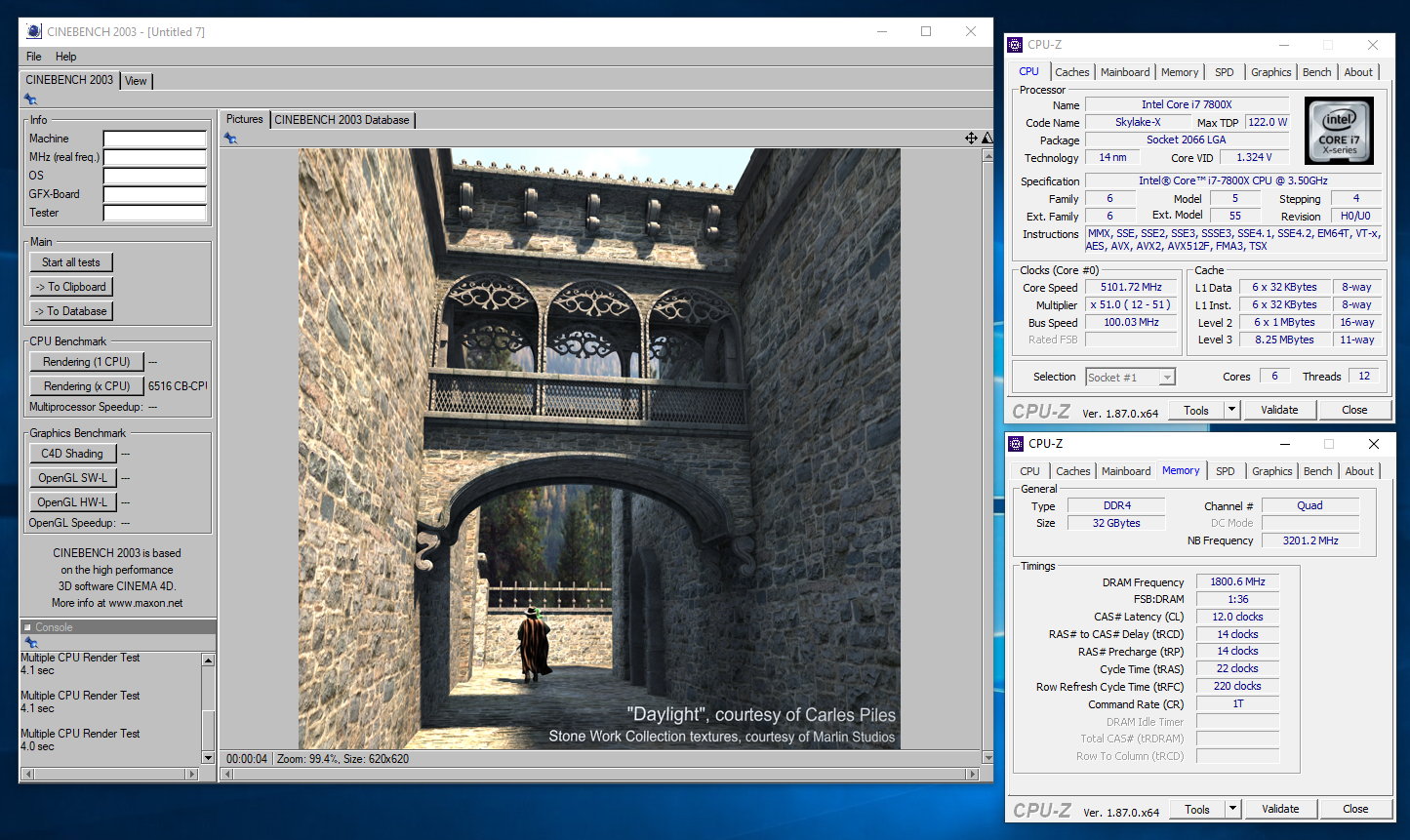Click the MHz (real freq.) input field
Screen dimensions: 1410x840
[x=155, y=157]
